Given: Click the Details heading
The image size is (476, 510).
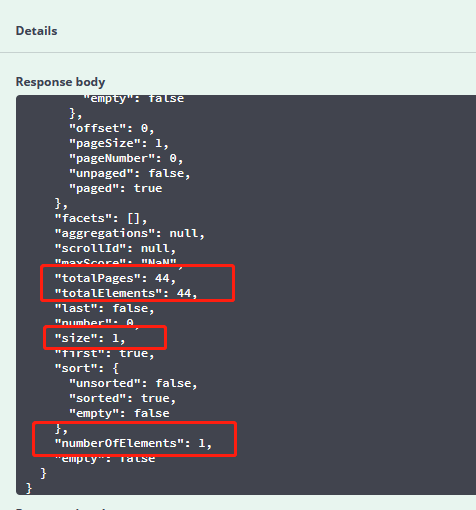Looking at the screenshot, I should click(36, 31).
